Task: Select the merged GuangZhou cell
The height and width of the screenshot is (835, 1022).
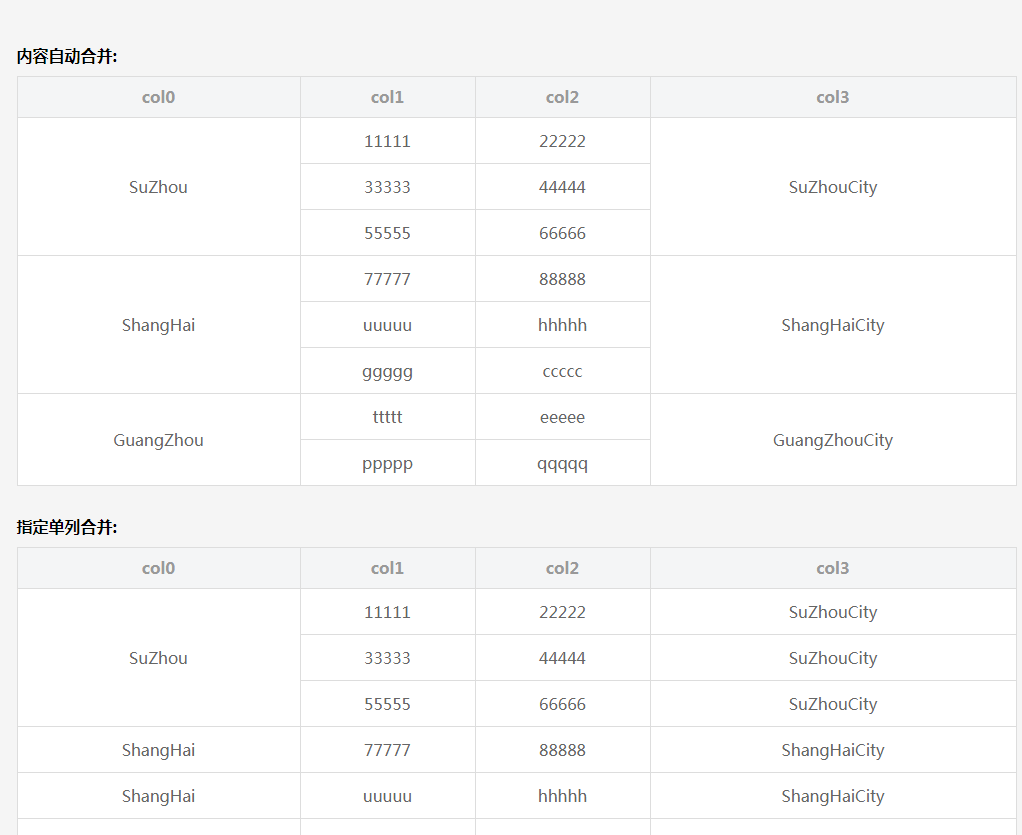Action: click(157, 439)
